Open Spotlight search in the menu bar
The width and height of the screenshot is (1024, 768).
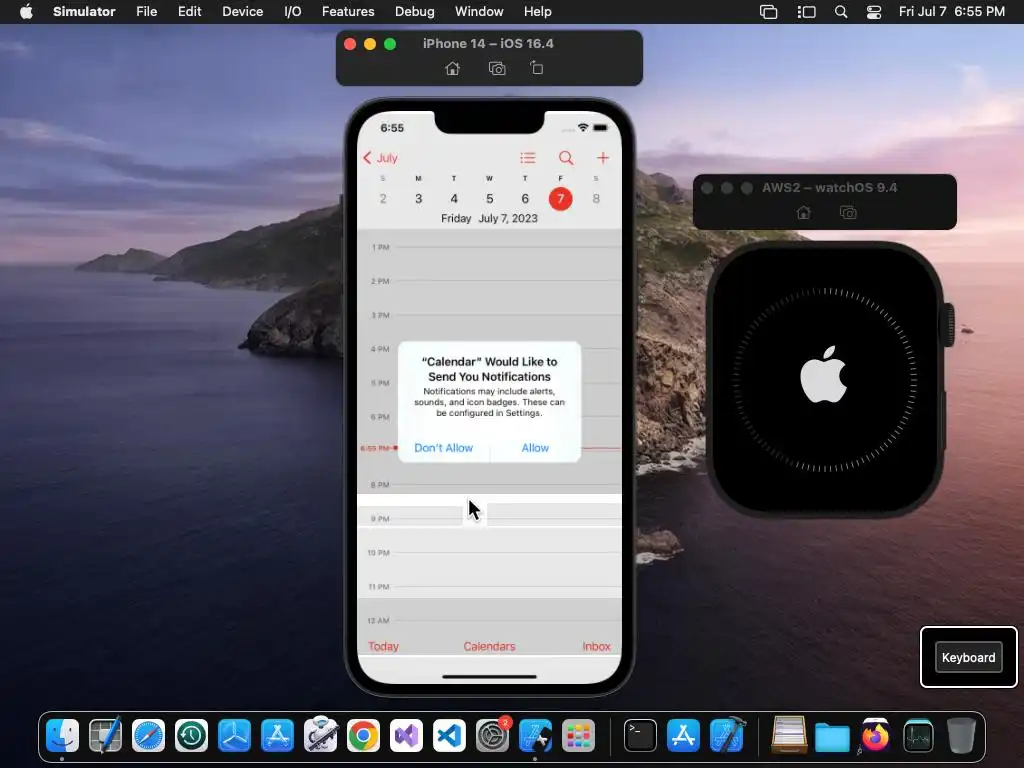point(841,12)
